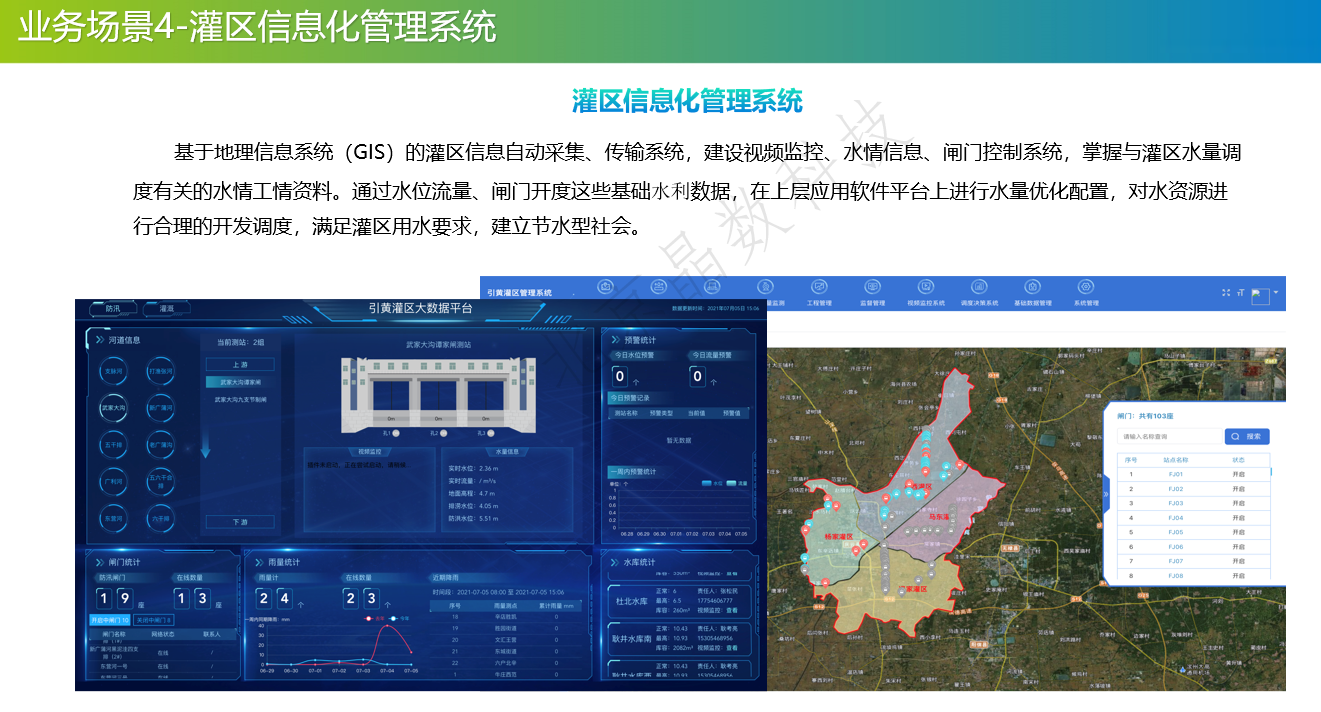Image resolution: width=1321 pixels, height=712 pixels.
Task: Select the 武家大沟谭家闸 station entry
Action: point(240,382)
